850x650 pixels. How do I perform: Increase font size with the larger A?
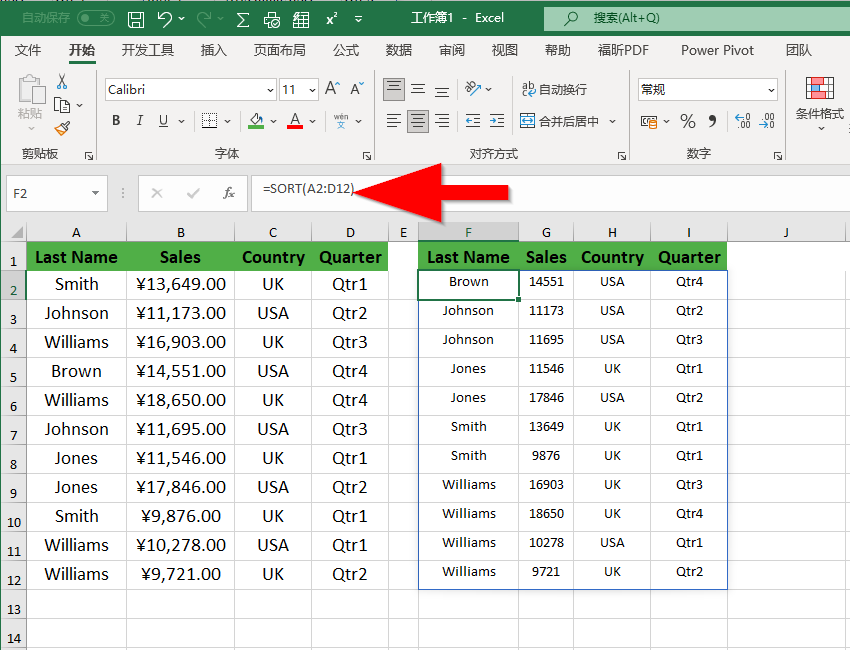click(x=332, y=88)
